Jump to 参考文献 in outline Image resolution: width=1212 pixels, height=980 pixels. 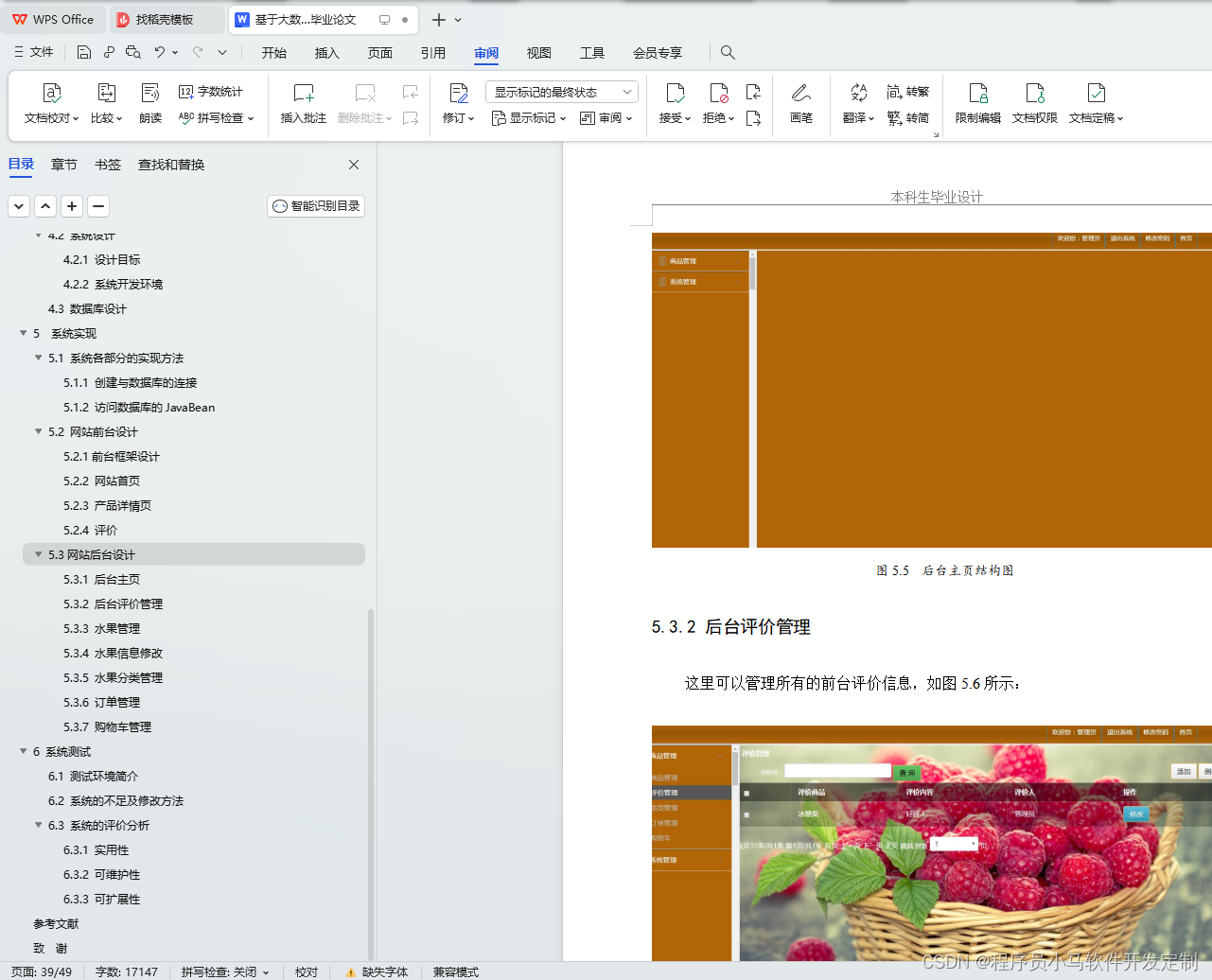56,923
